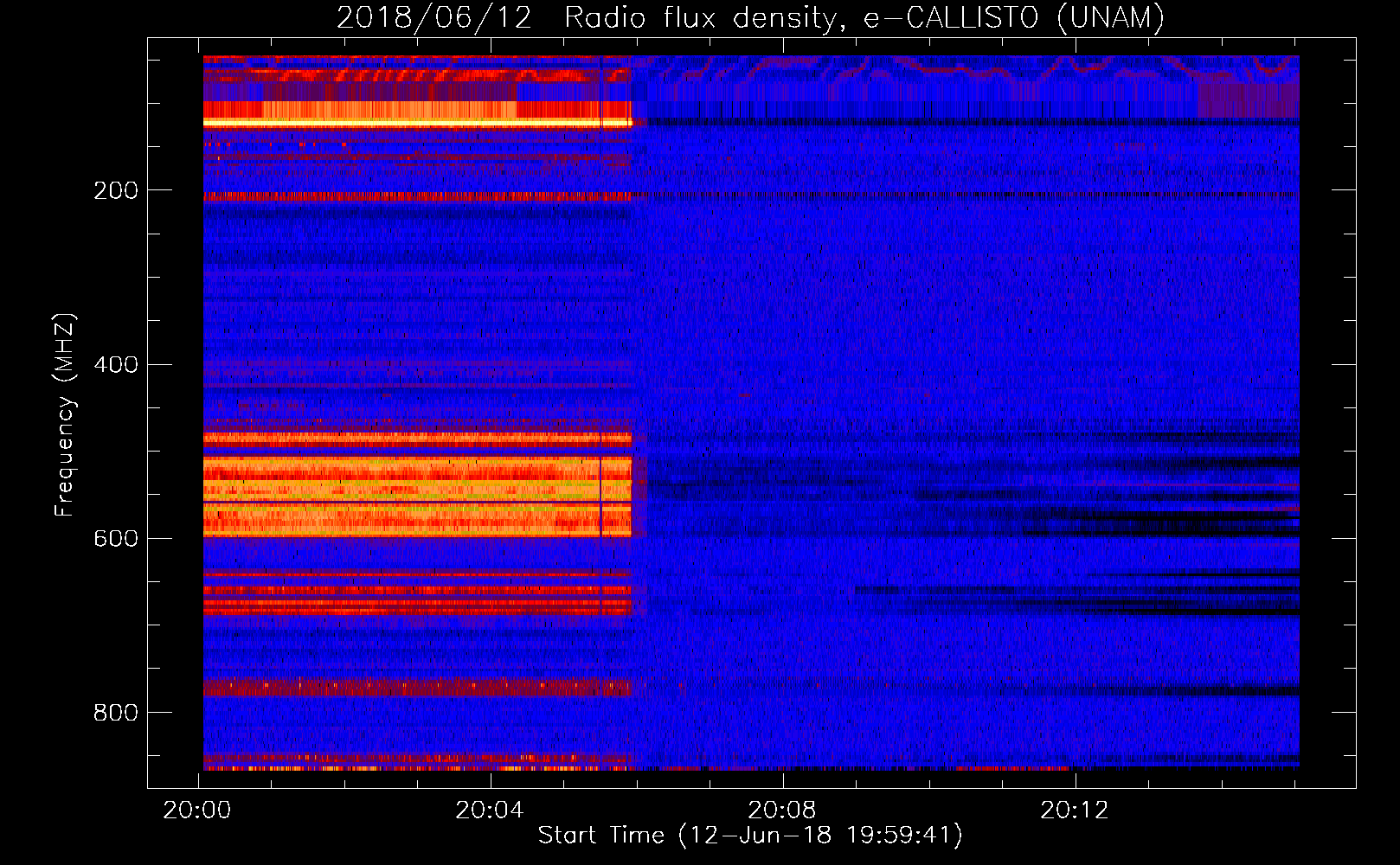Click the 20:08 time tick label

[x=783, y=811]
